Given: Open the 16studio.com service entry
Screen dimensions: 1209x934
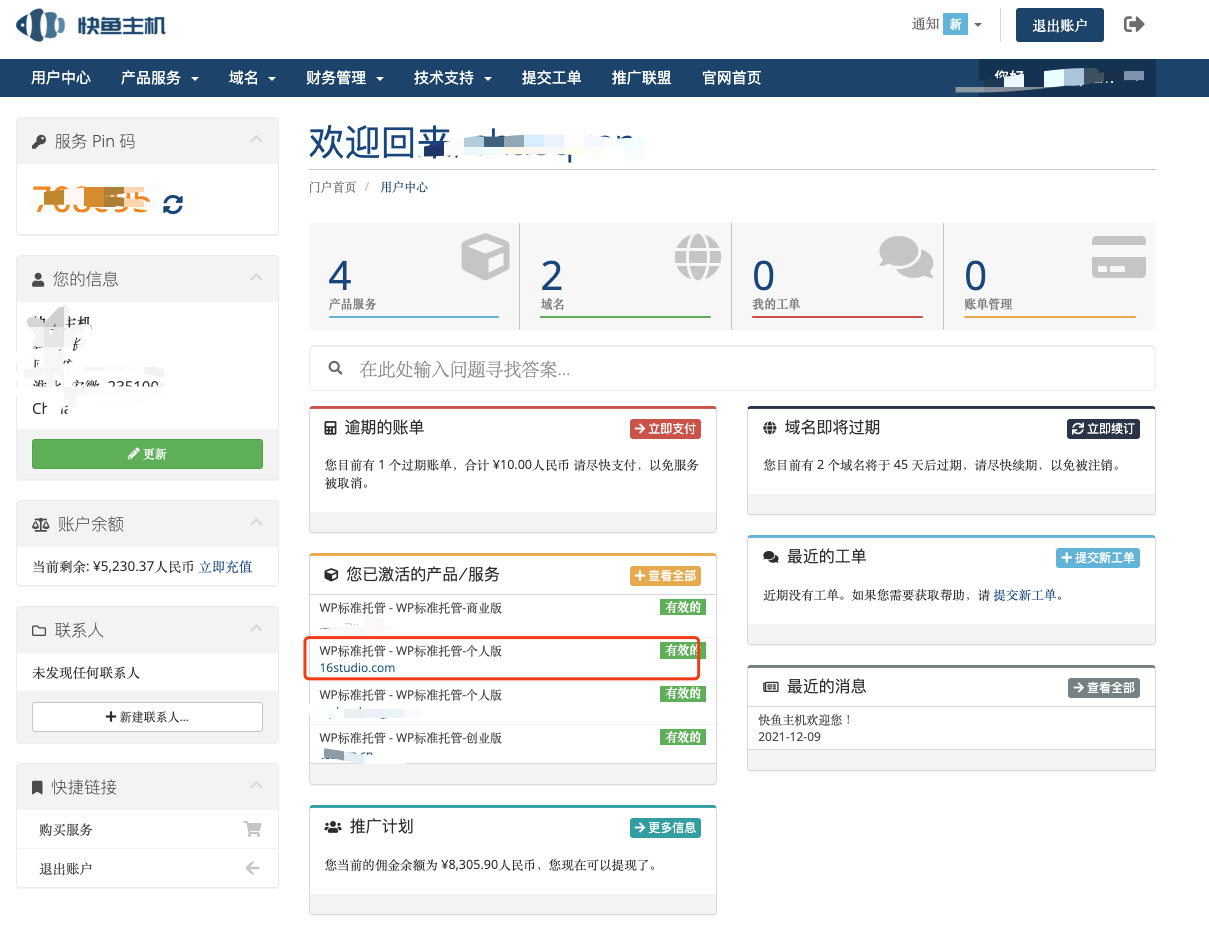Looking at the screenshot, I should click(357, 667).
